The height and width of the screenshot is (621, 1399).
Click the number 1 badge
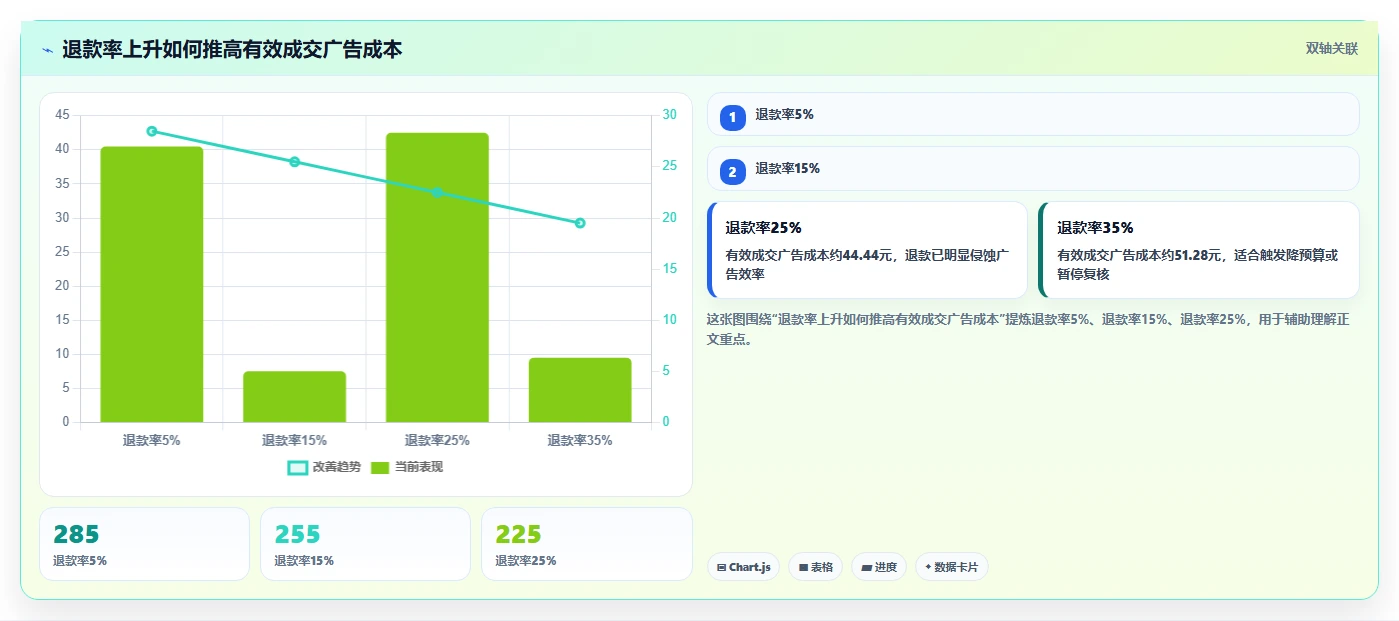(x=732, y=117)
